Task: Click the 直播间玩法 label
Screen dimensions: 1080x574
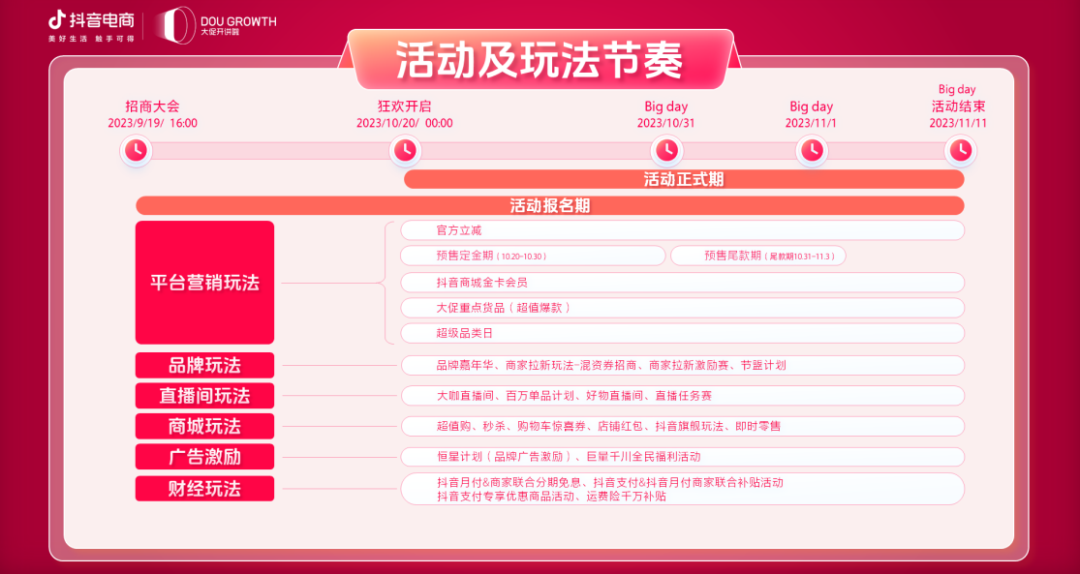Action: [205, 396]
